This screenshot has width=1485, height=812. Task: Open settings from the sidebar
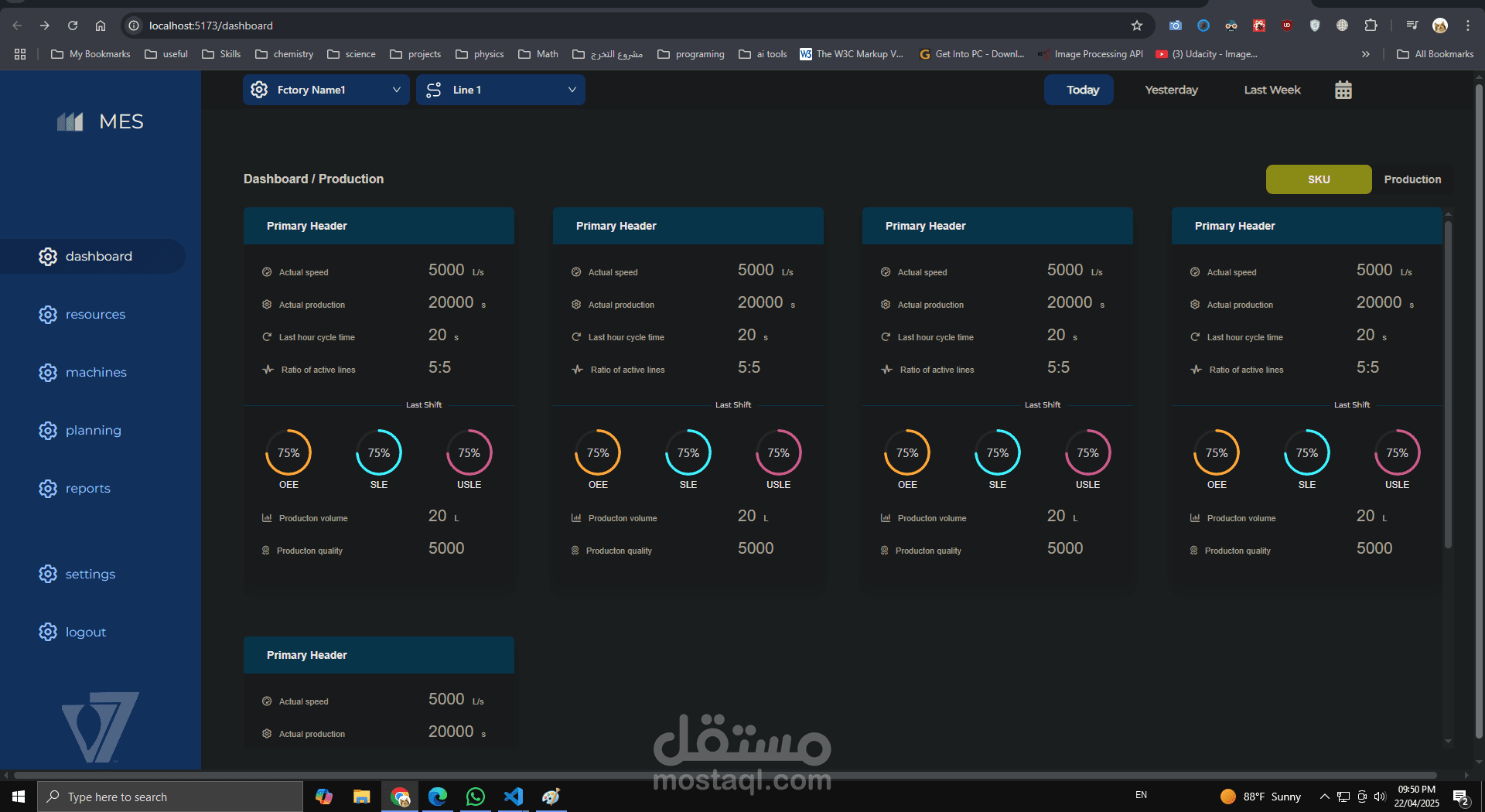(90, 574)
